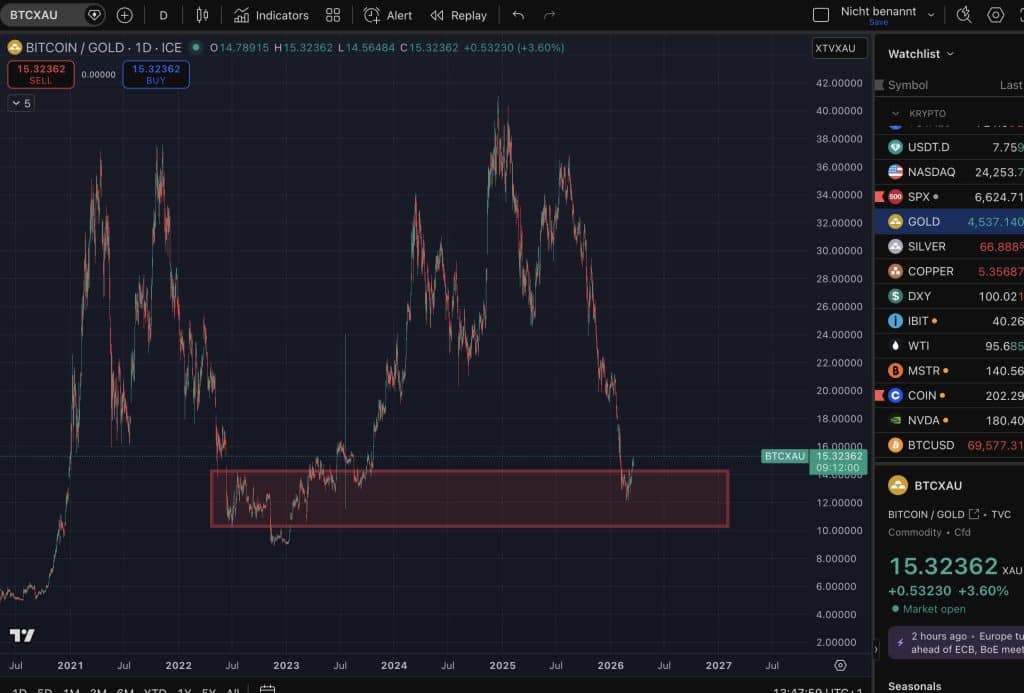Screen dimensions: 1024x693
Task: Click the BTCUSD last price 69,577.31
Action: (995, 445)
